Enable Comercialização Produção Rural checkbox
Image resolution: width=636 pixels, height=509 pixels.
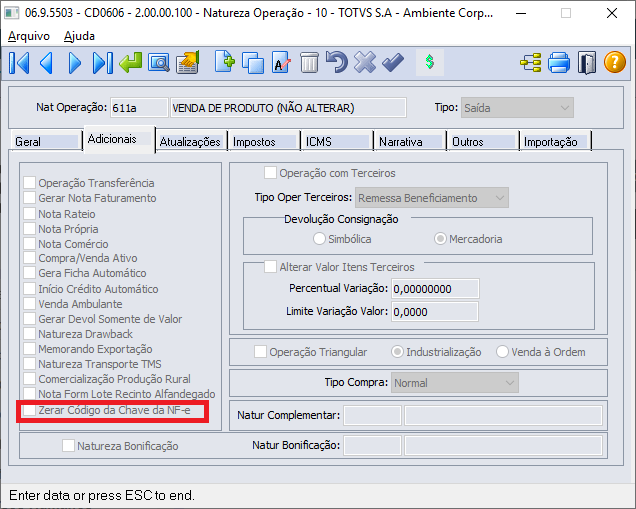(29, 379)
